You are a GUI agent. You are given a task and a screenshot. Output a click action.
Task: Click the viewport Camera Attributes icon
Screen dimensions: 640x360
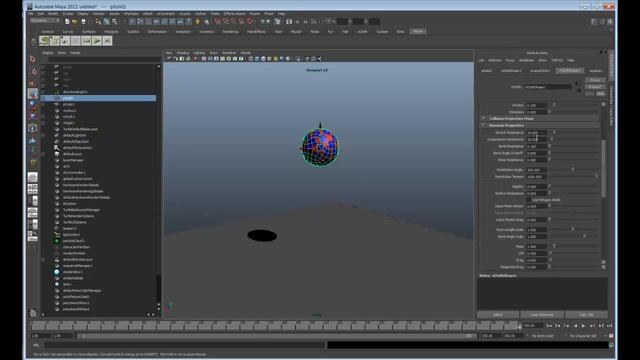(175, 59)
